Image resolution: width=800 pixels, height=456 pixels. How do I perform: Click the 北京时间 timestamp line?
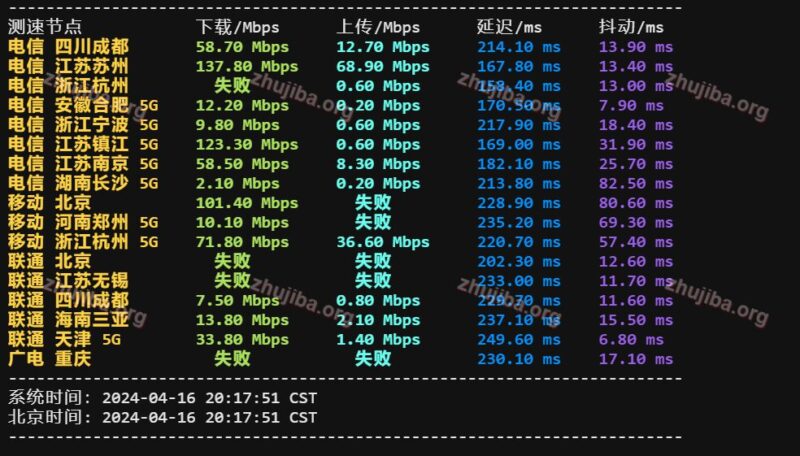(163, 417)
